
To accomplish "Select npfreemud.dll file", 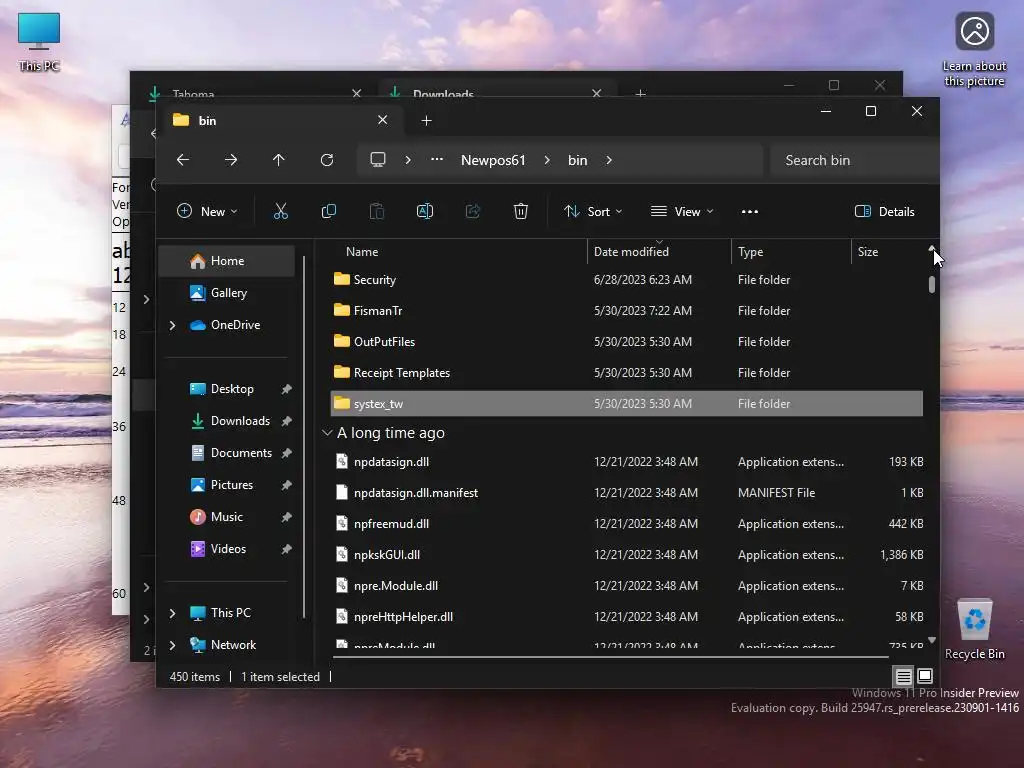I will coord(627,524).
